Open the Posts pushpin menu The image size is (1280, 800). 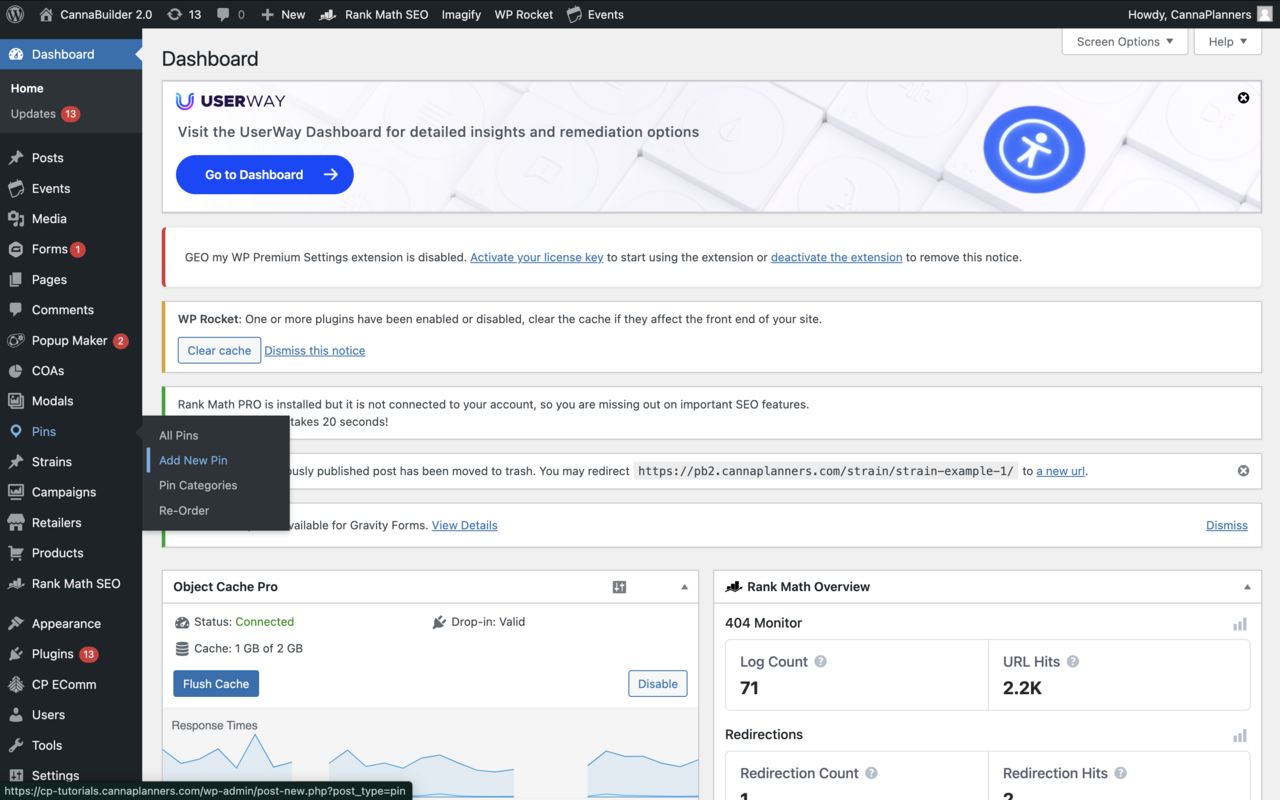pyautogui.click(x=71, y=158)
